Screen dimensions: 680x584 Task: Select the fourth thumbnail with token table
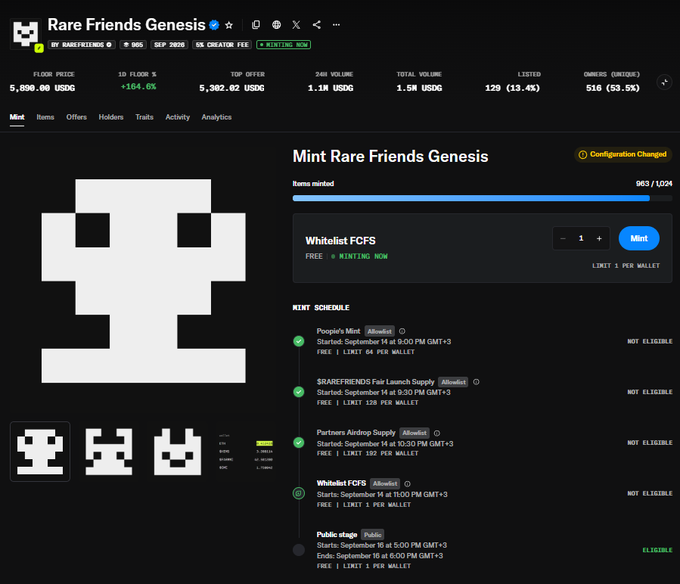pyautogui.click(x=246, y=451)
